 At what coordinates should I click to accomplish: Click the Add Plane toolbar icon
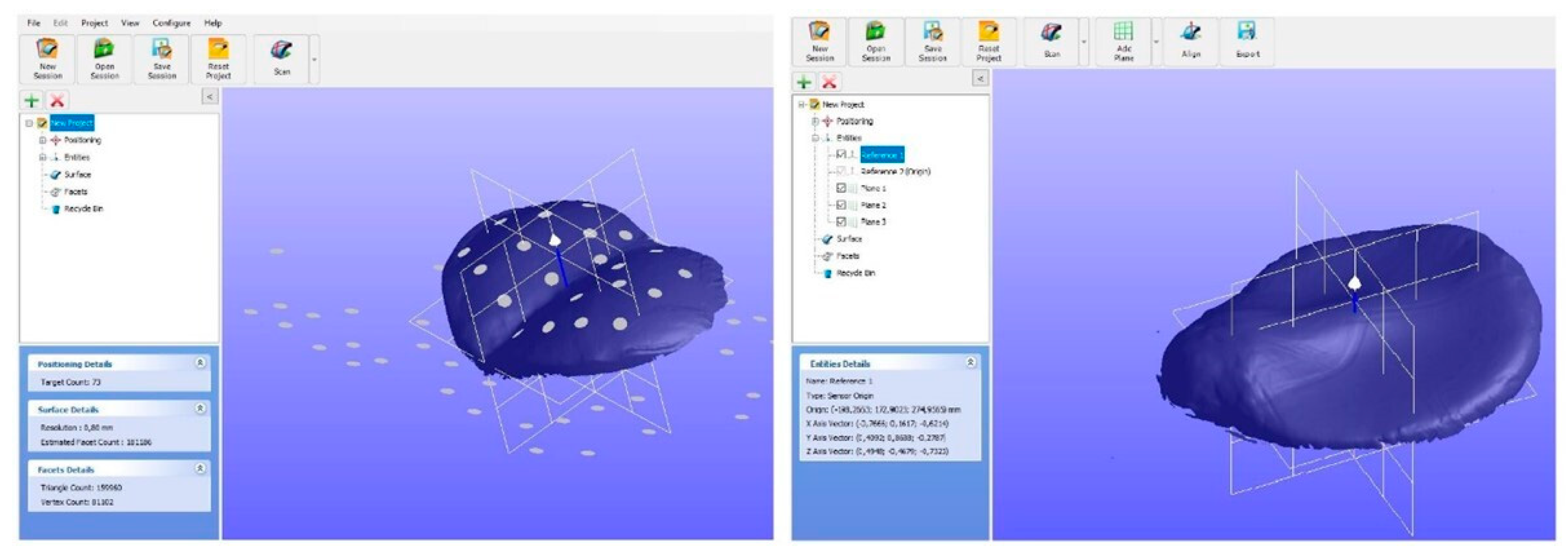pos(1123,41)
